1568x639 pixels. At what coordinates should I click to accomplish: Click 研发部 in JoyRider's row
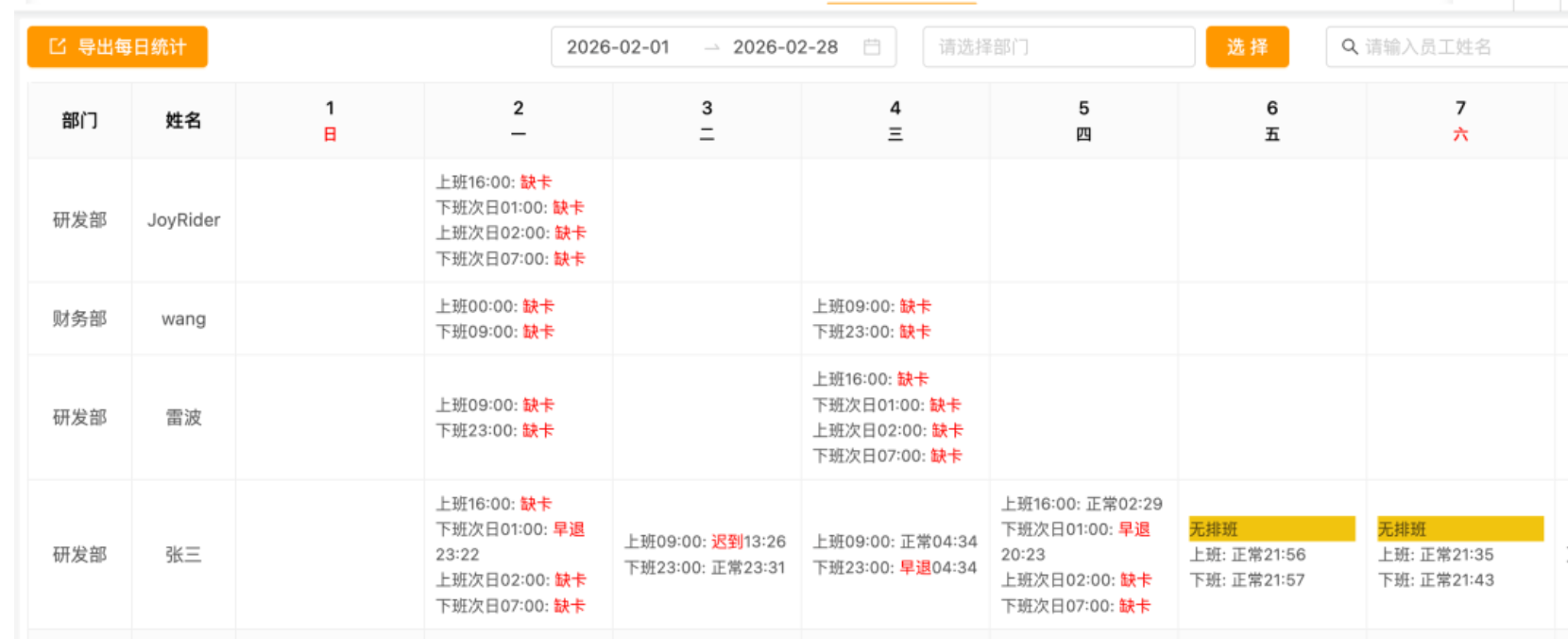coord(79,219)
